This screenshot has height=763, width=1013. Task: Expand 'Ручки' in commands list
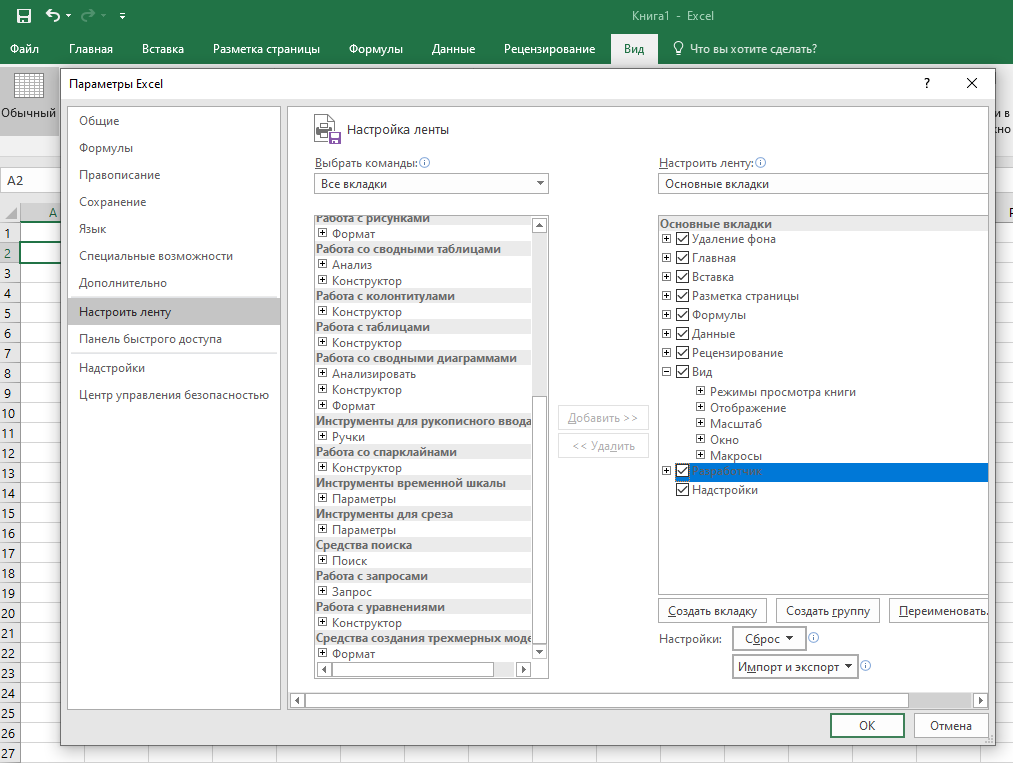(x=322, y=436)
